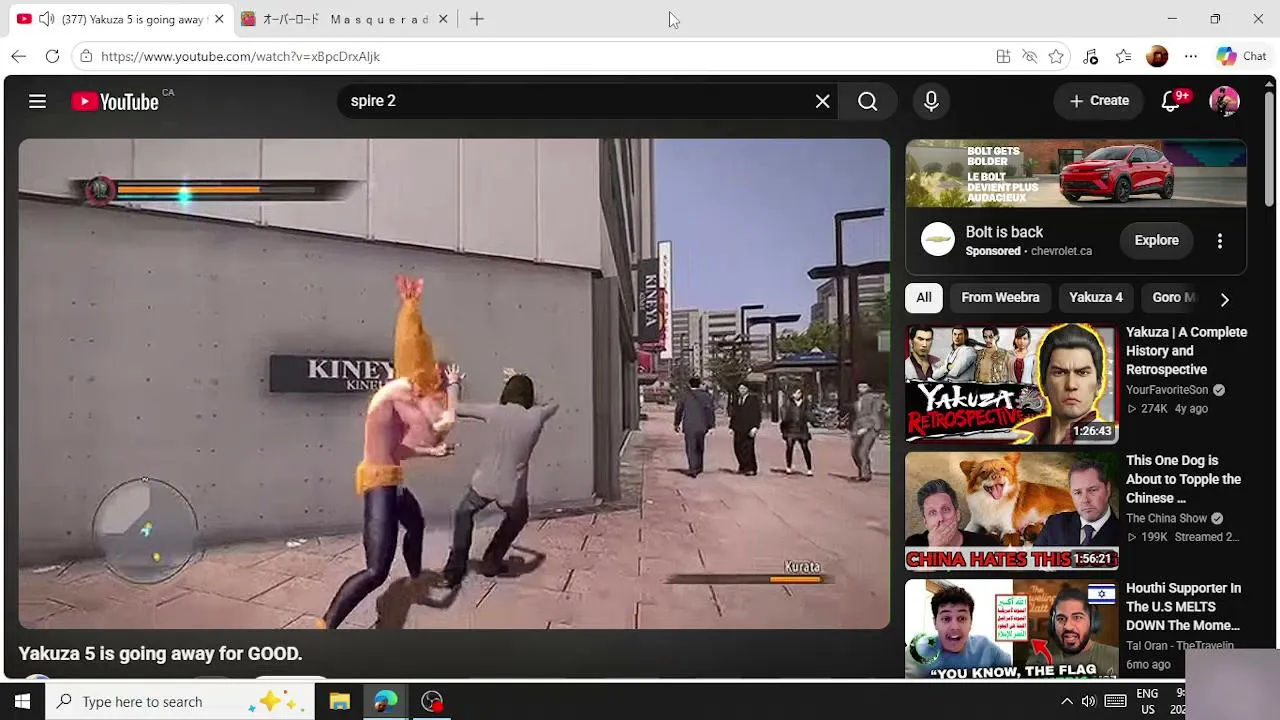The image size is (1280, 720).
Task: Go to the YouTube home logo
Action: click(115, 101)
